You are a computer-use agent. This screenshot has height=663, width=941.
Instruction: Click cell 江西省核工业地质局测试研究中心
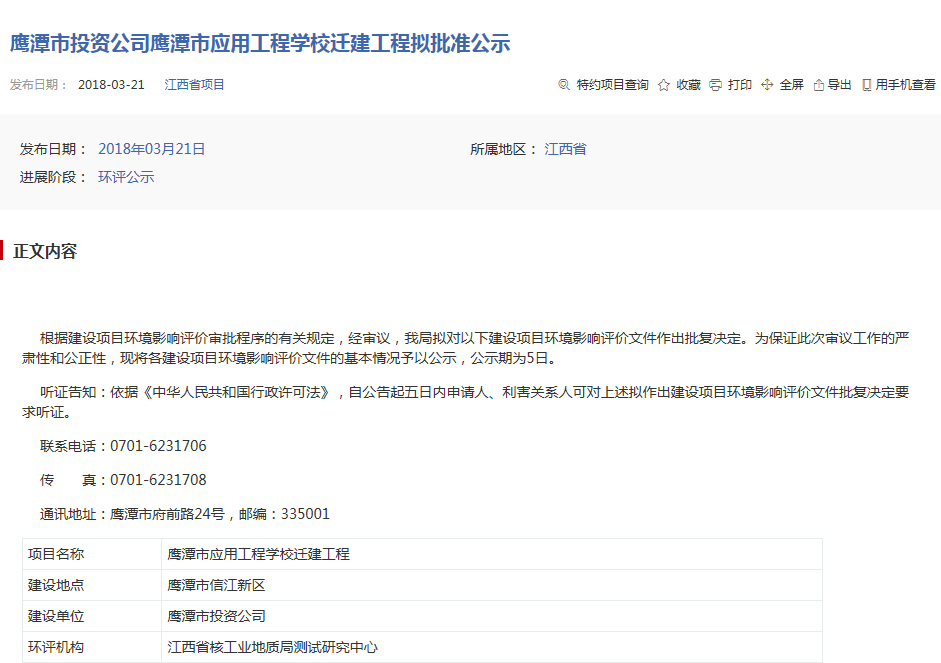492,647
